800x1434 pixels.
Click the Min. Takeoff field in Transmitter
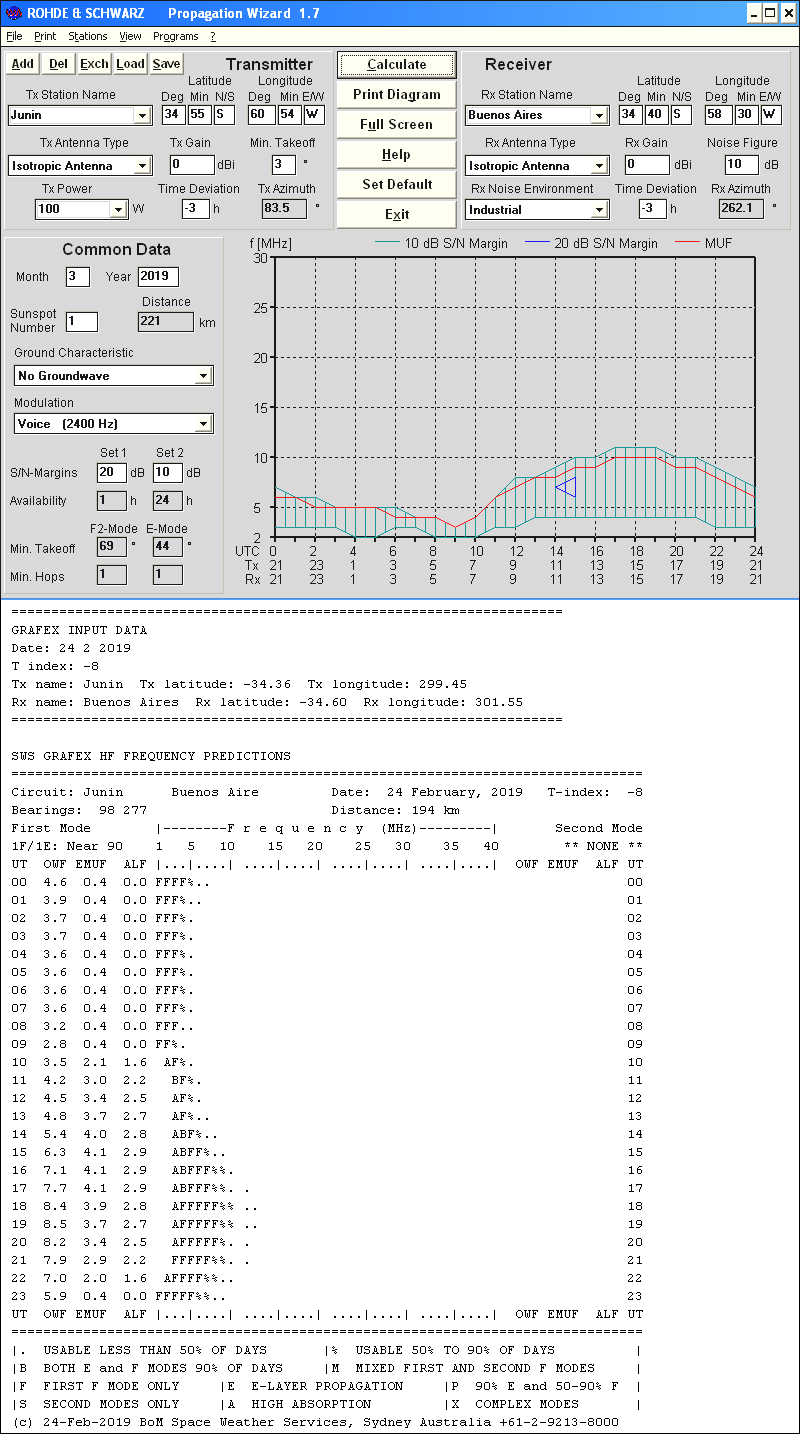tap(283, 164)
